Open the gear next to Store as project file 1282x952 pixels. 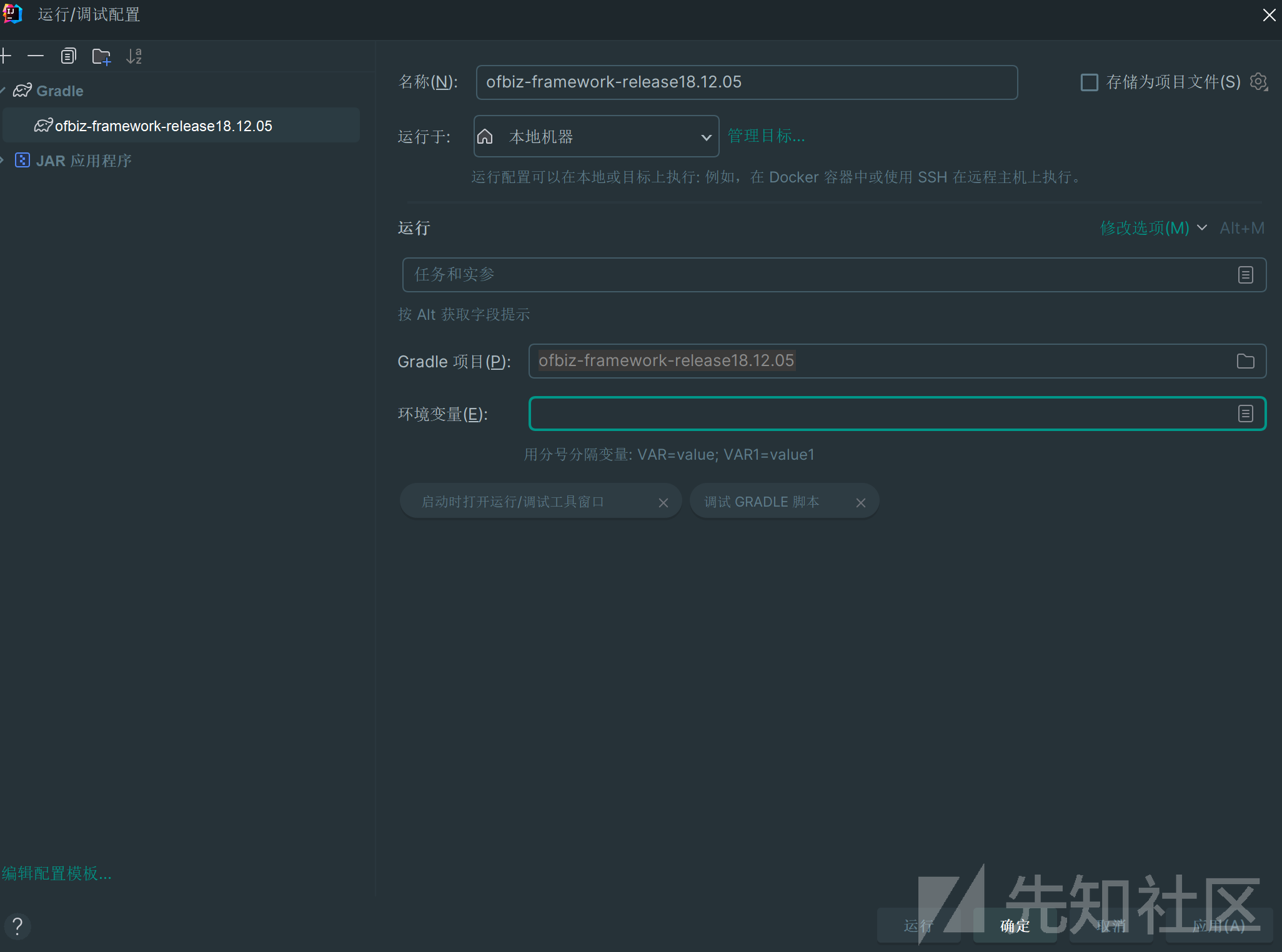pos(1258,82)
